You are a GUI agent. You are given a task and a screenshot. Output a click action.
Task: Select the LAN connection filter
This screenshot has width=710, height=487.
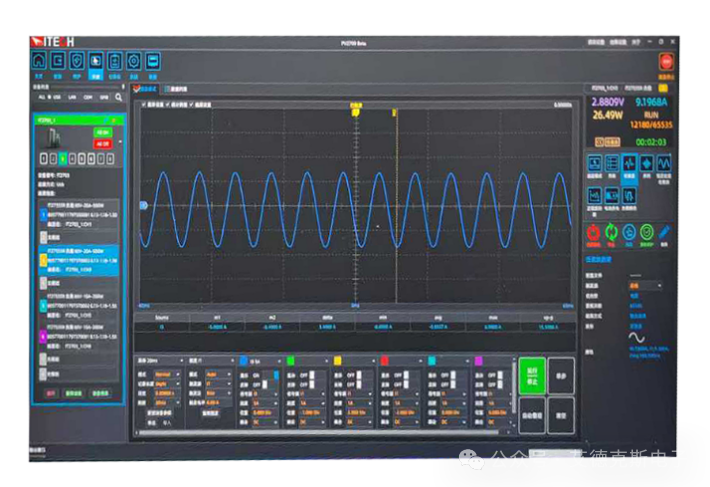(x=72, y=97)
